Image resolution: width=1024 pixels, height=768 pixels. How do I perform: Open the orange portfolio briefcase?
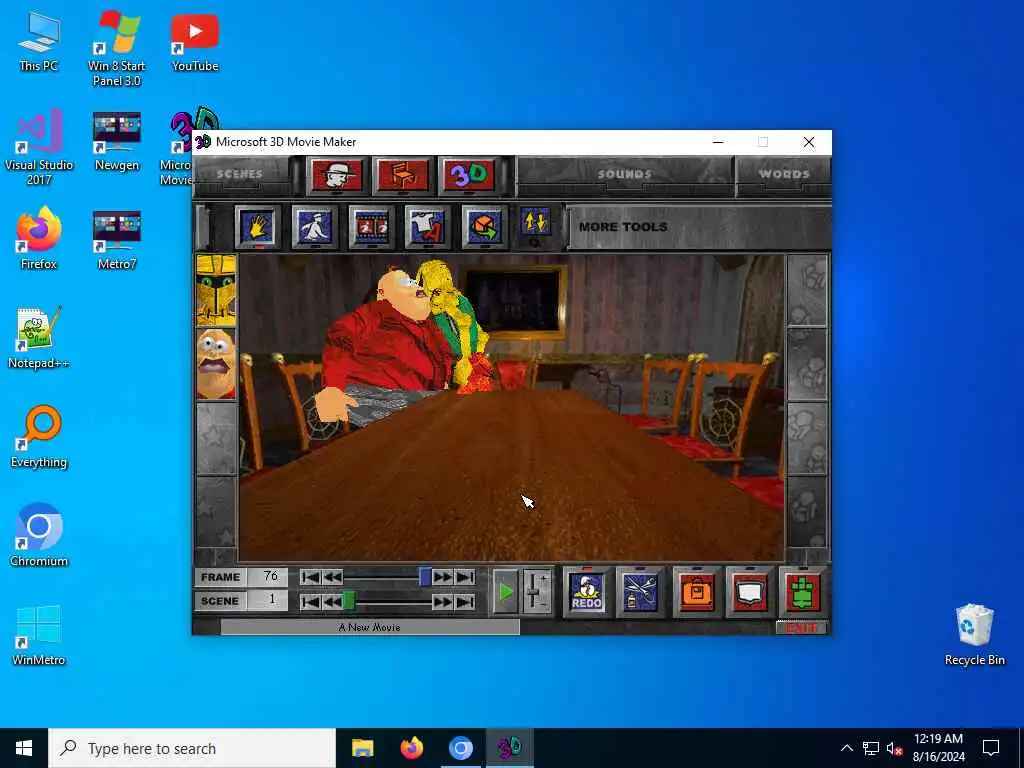697,592
